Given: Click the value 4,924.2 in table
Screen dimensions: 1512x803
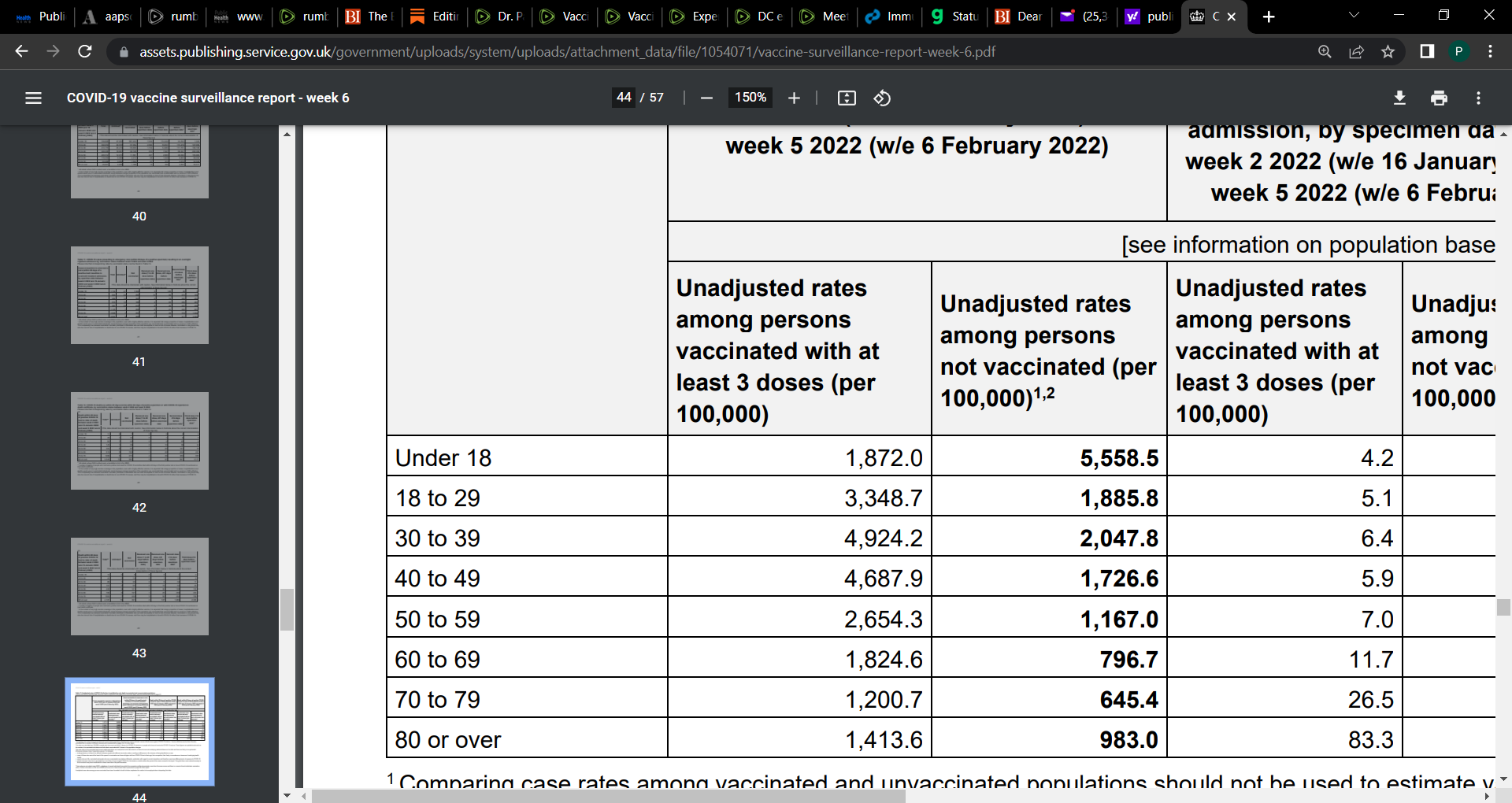Looking at the screenshot, I should (883, 538).
